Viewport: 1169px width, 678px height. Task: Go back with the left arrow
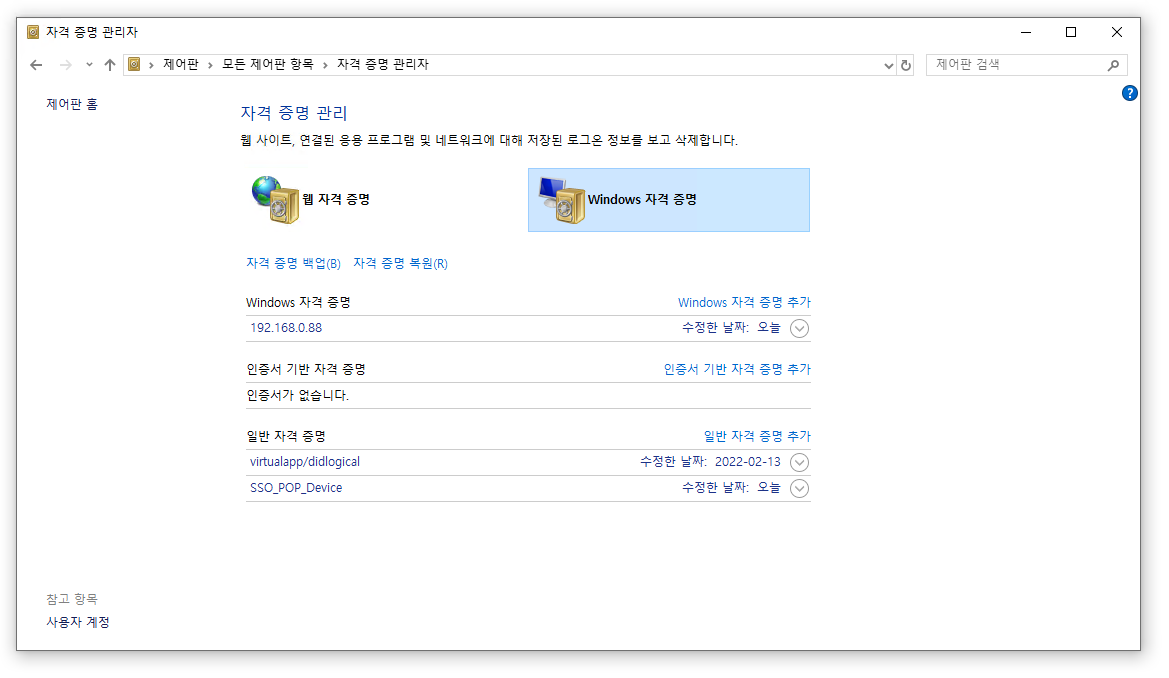tap(36, 65)
